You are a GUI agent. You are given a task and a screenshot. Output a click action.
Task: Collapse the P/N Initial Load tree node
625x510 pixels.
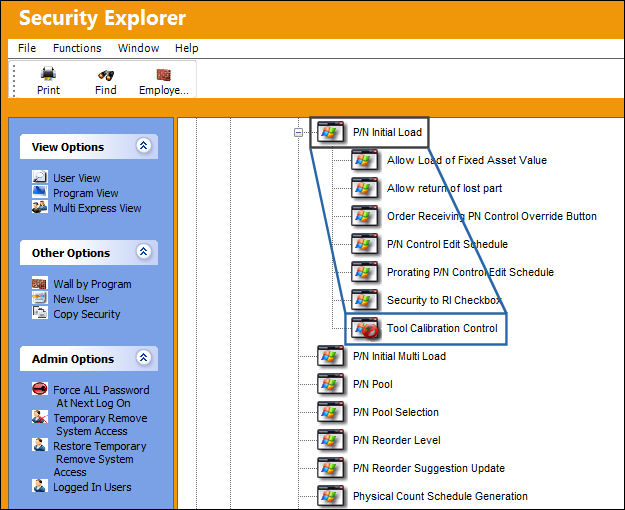[298, 132]
